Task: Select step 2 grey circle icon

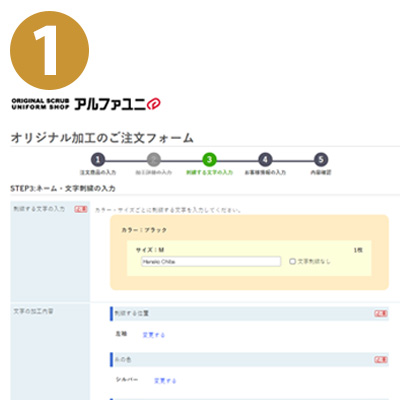Action: (x=154, y=160)
